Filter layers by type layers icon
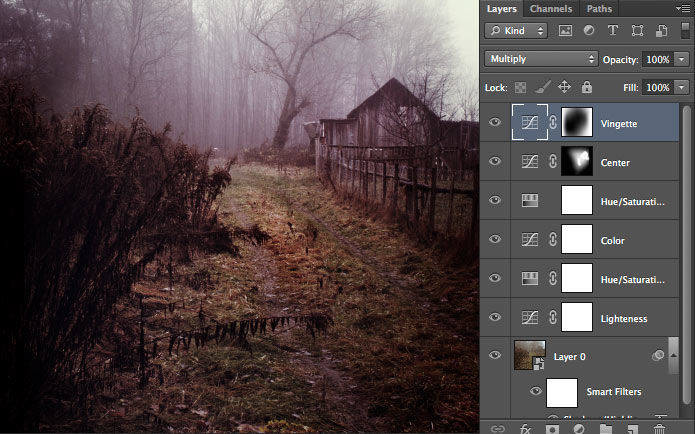 click(x=613, y=31)
